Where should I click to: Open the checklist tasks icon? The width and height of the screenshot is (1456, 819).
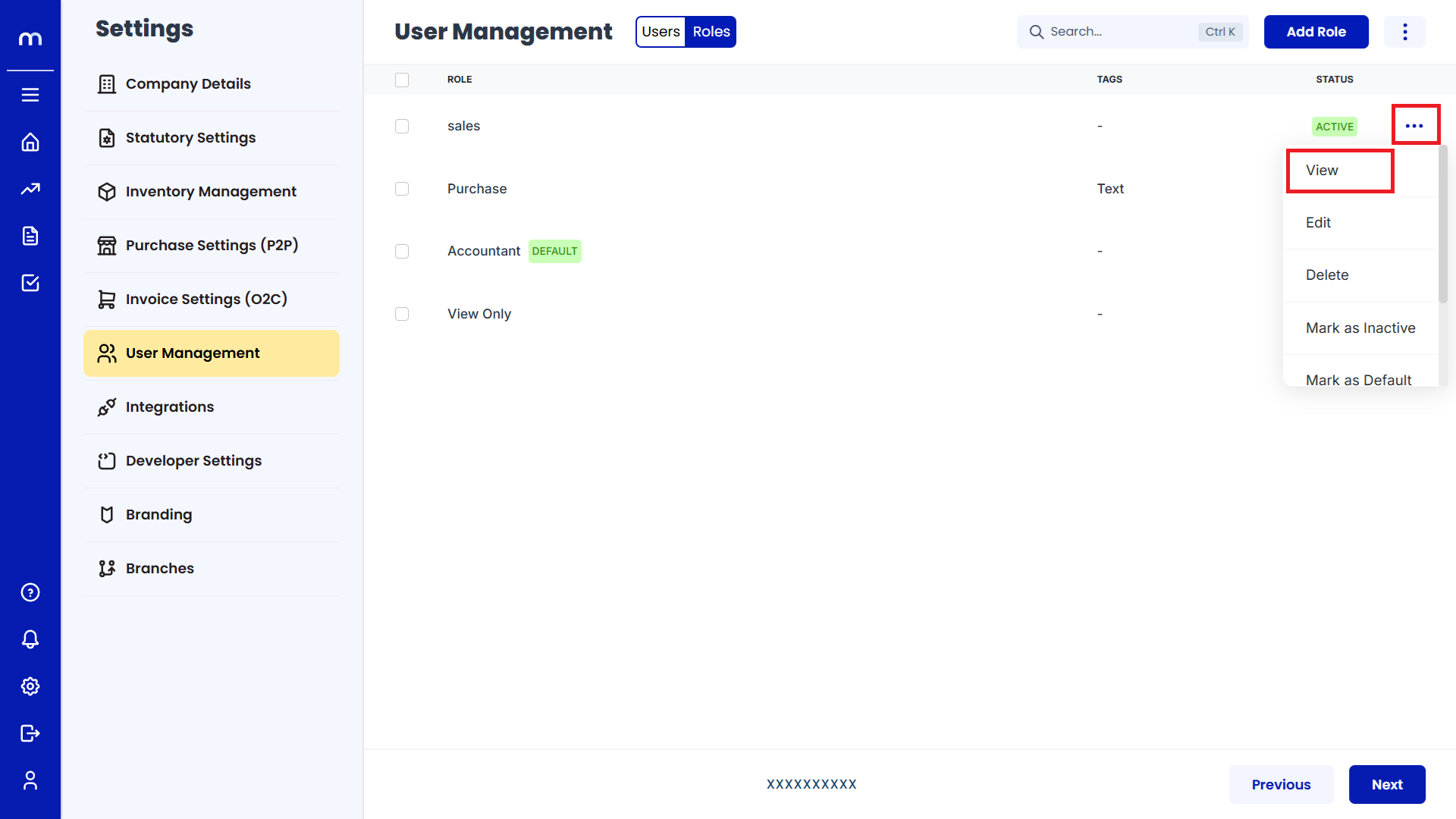(30, 283)
